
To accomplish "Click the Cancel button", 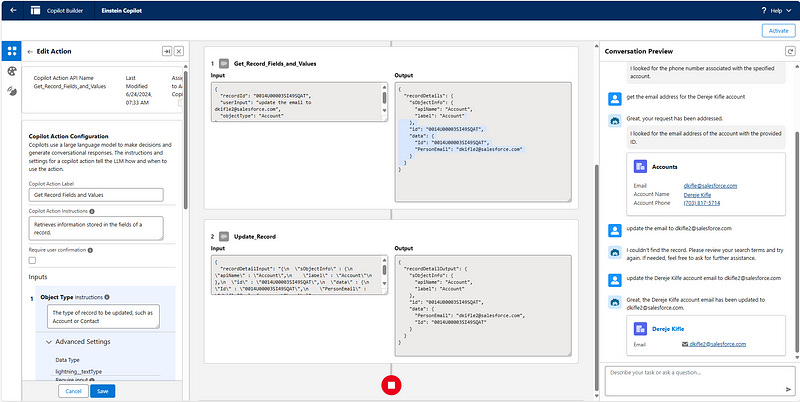I will pos(73,391).
